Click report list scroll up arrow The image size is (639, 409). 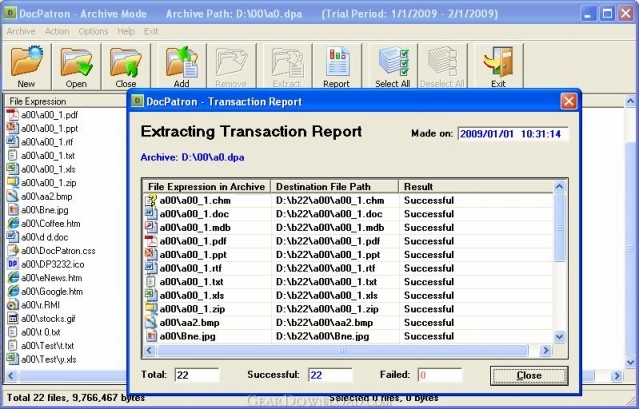(x=559, y=187)
